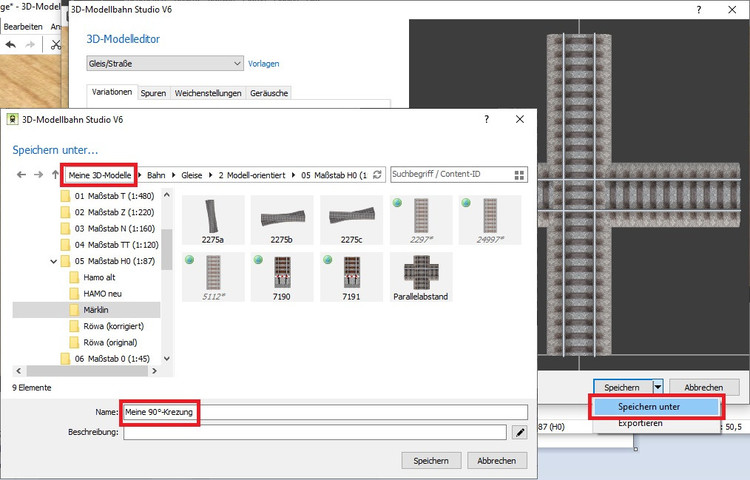Viewport: 750px width, 480px height.
Task: Collapse the 05 Maßstab H0 folder
Action: click(53, 261)
